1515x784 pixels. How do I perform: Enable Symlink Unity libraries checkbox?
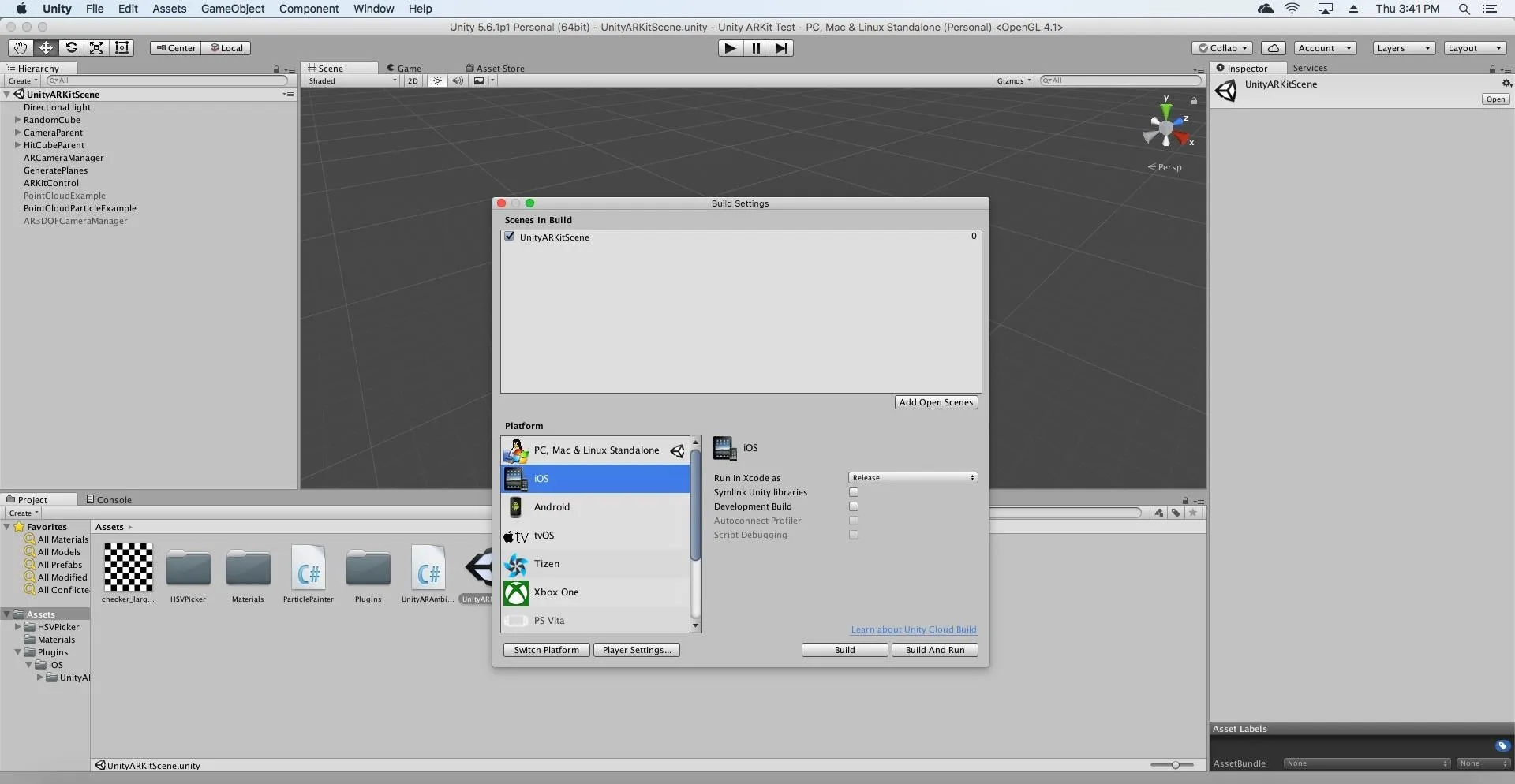(x=854, y=492)
